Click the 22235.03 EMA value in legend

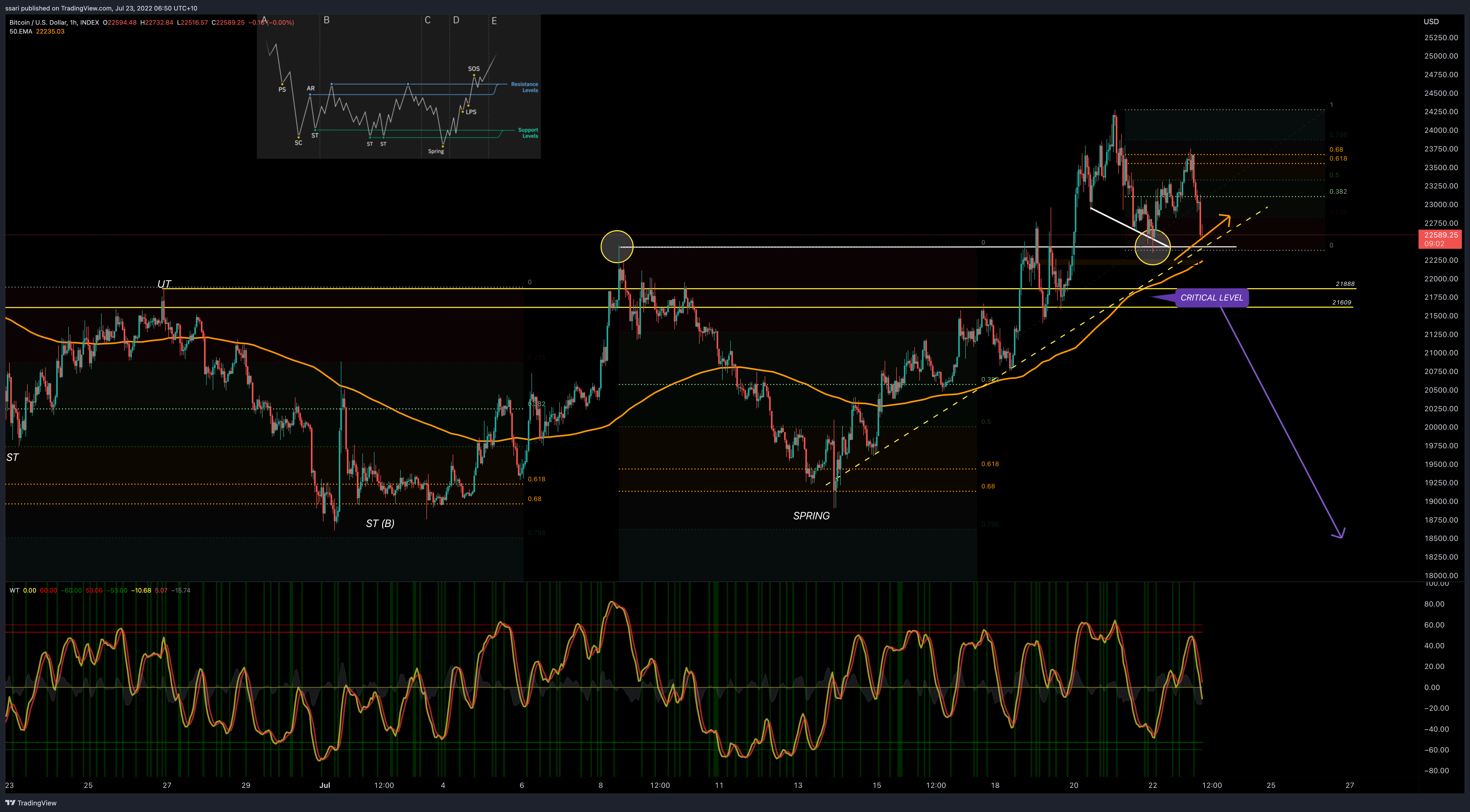pyautogui.click(x=50, y=31)
